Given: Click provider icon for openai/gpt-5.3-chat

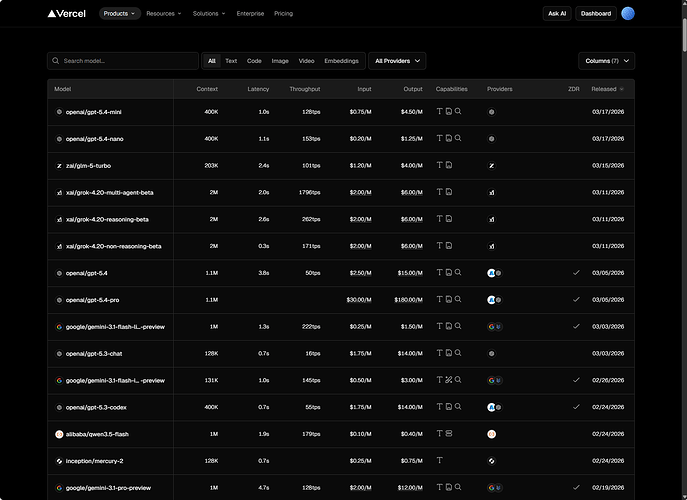Looking at the screenshot, I should [492, 354].
